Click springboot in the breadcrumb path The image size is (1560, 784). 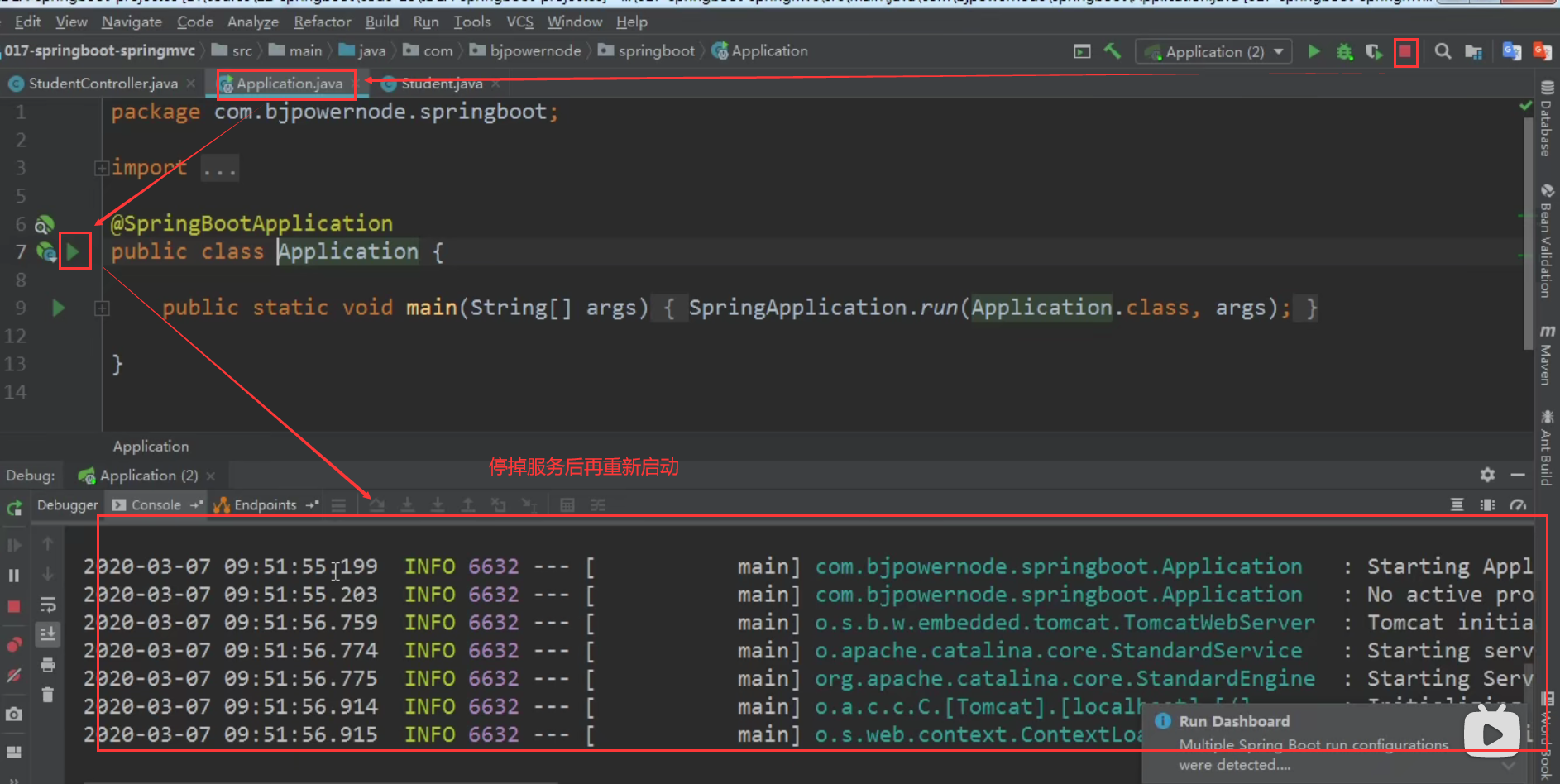point(647,51)
